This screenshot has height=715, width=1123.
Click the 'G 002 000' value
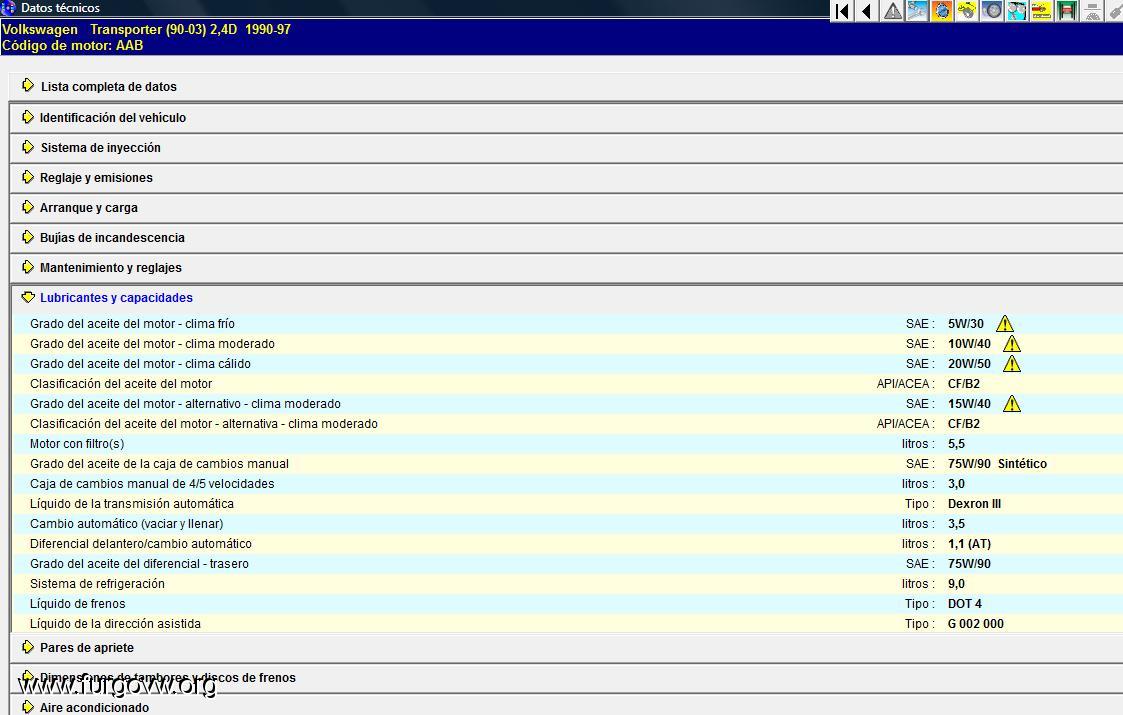click(x=975, y=625)
